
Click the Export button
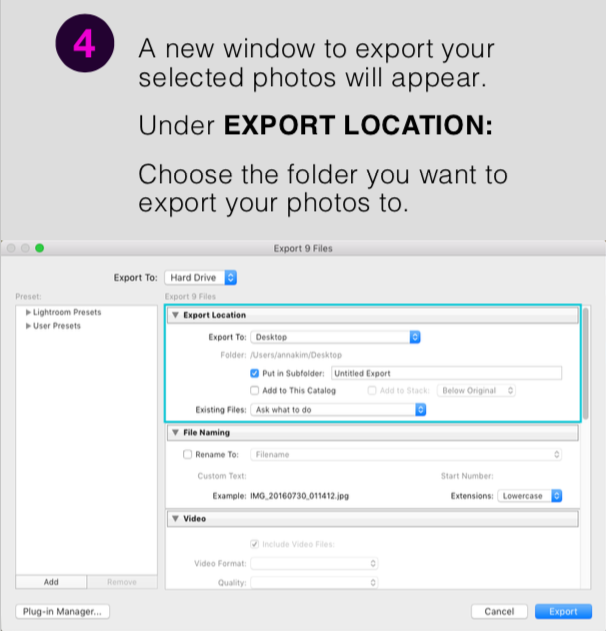(563, 611)
